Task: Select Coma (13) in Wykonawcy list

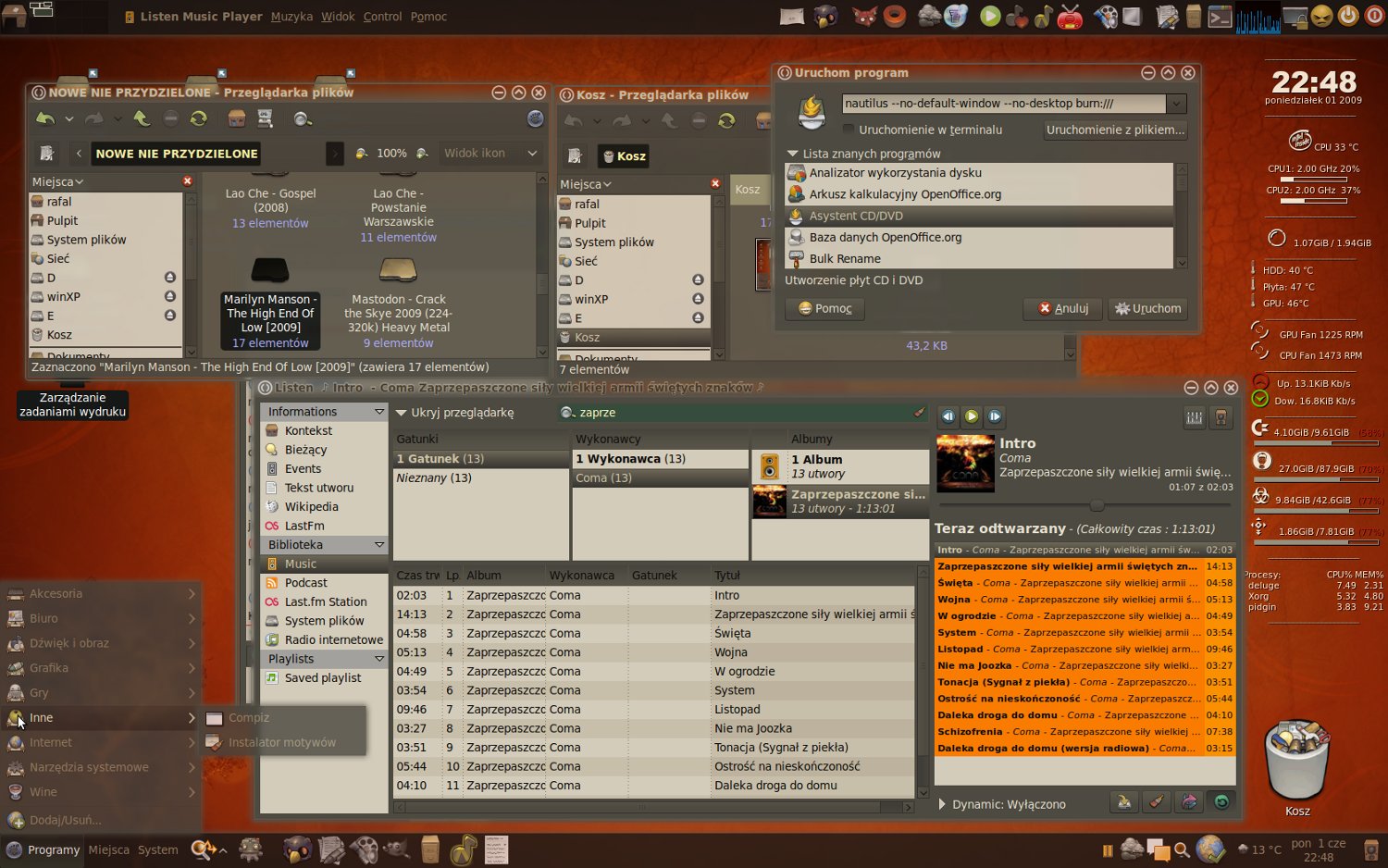Action: pyautogui.click(x=660, y=478)
